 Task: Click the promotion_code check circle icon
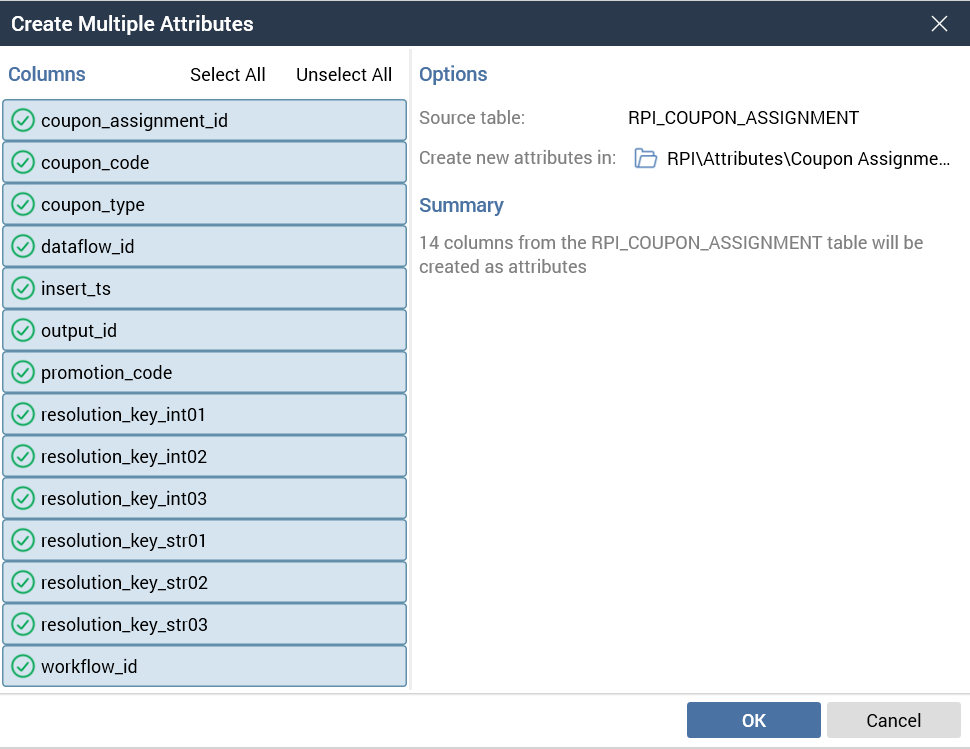click(23, 373)
